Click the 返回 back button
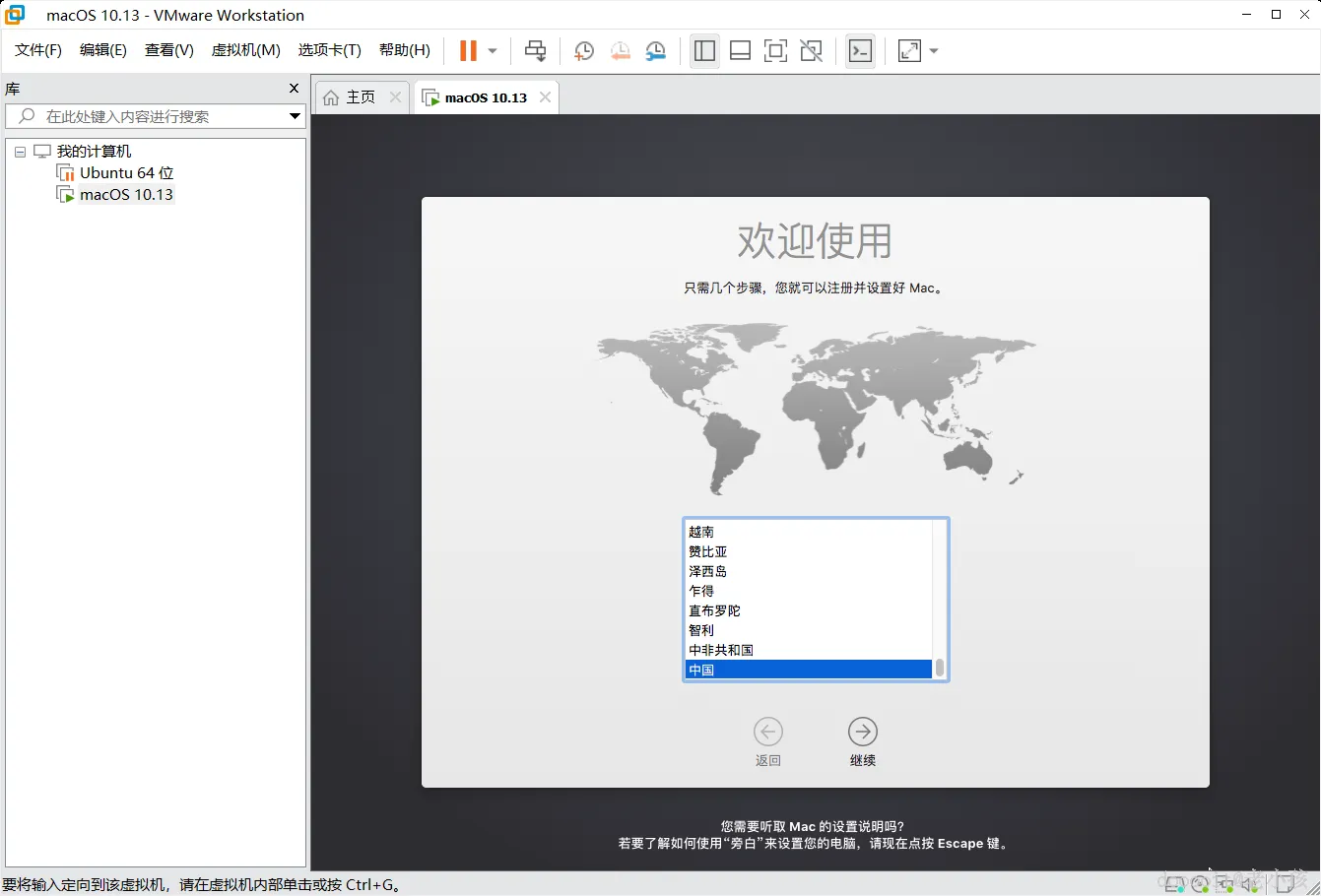 click(x=768, y=733)
